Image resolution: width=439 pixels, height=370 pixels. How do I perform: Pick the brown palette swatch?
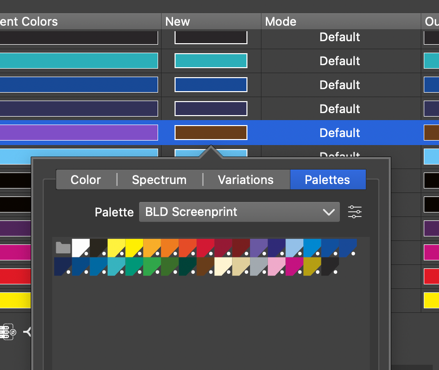click(205, 266)
